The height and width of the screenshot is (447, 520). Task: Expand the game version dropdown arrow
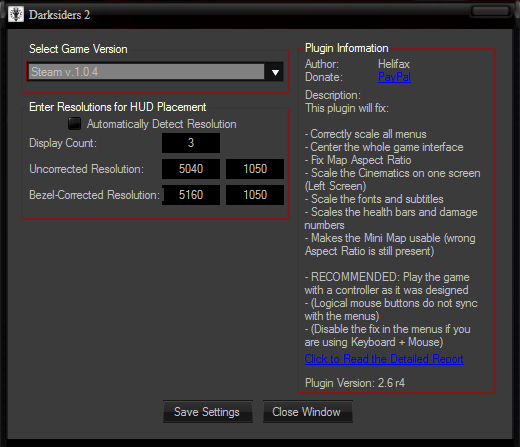tap(275, 72)
